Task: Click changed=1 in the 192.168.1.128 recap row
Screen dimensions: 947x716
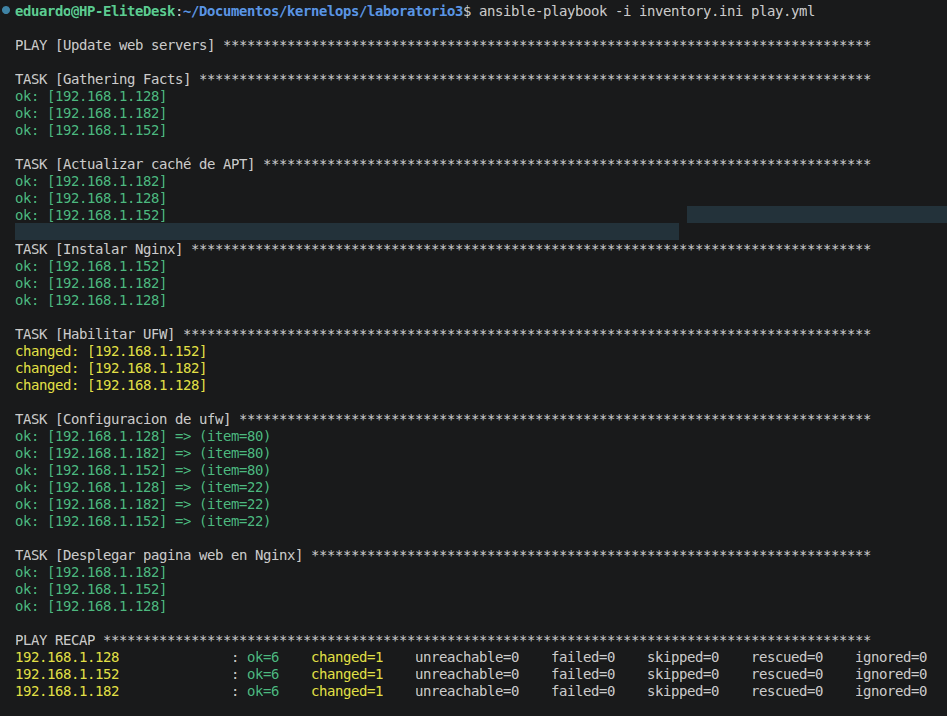Action: [x=347, y=657]
